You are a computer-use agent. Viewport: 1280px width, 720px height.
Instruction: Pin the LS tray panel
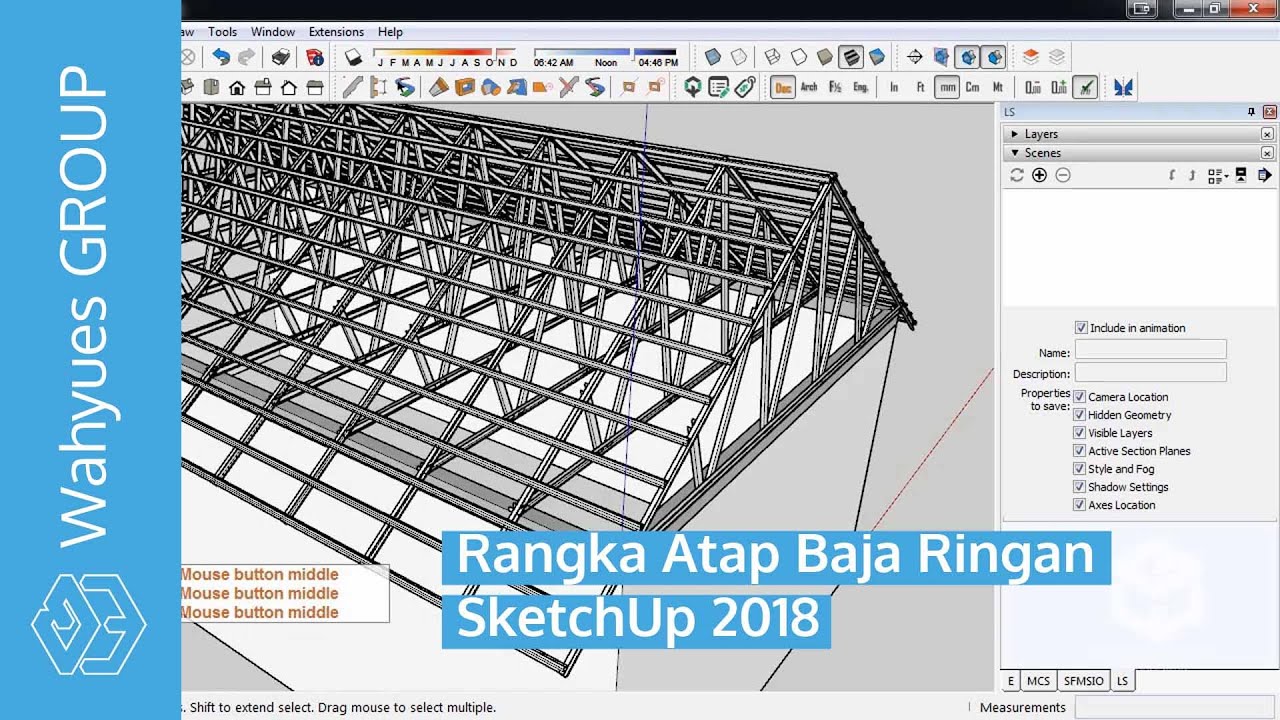click(x=1251, y=112)
